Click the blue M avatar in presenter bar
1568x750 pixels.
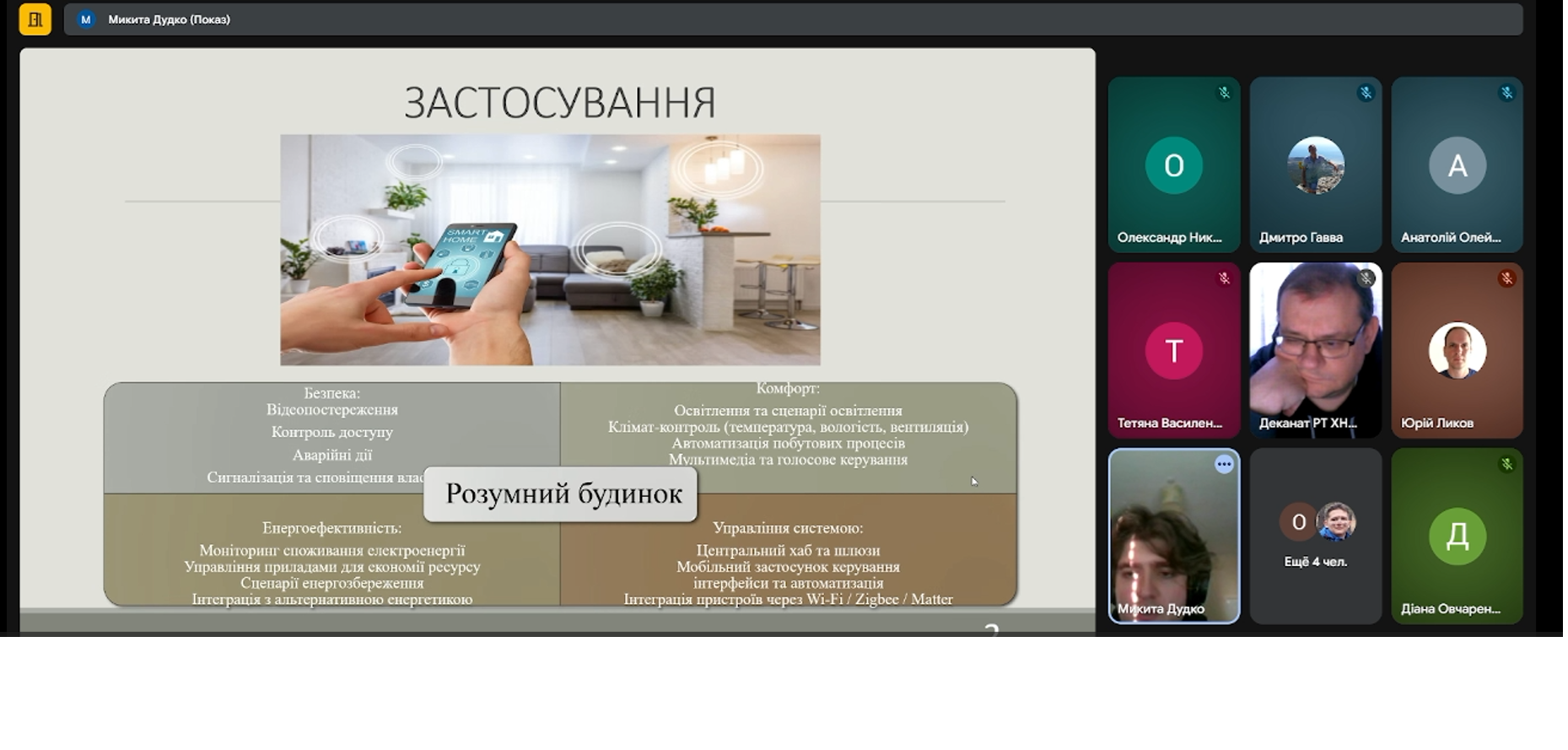(85, 19)
